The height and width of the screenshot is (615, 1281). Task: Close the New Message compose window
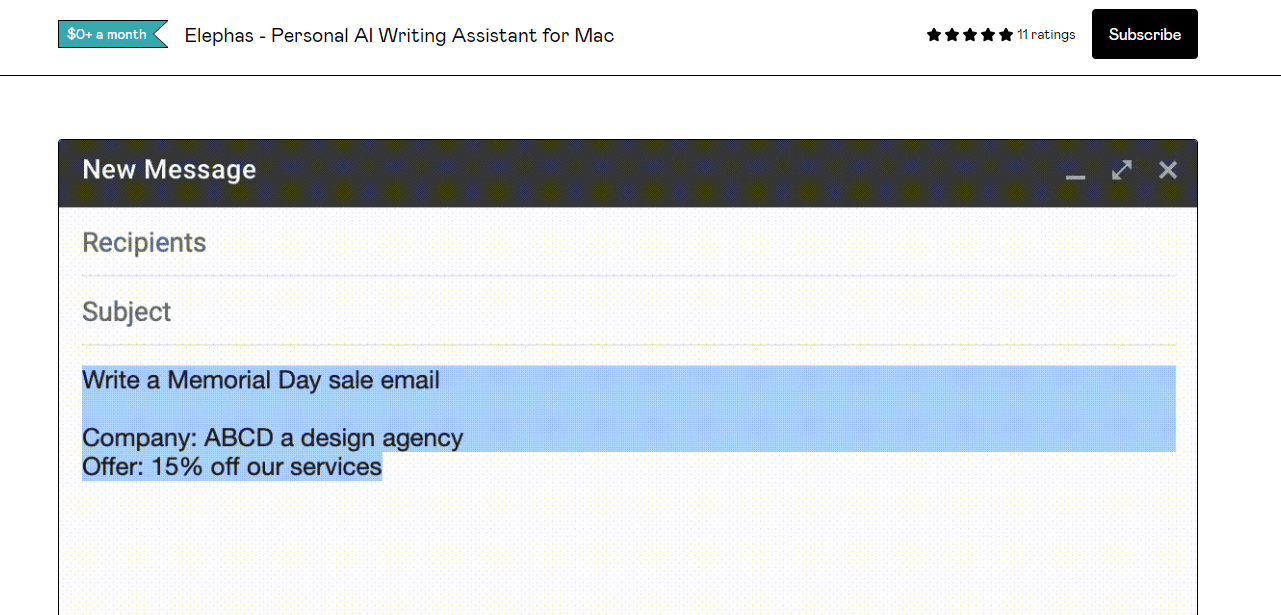point(1168,170)
